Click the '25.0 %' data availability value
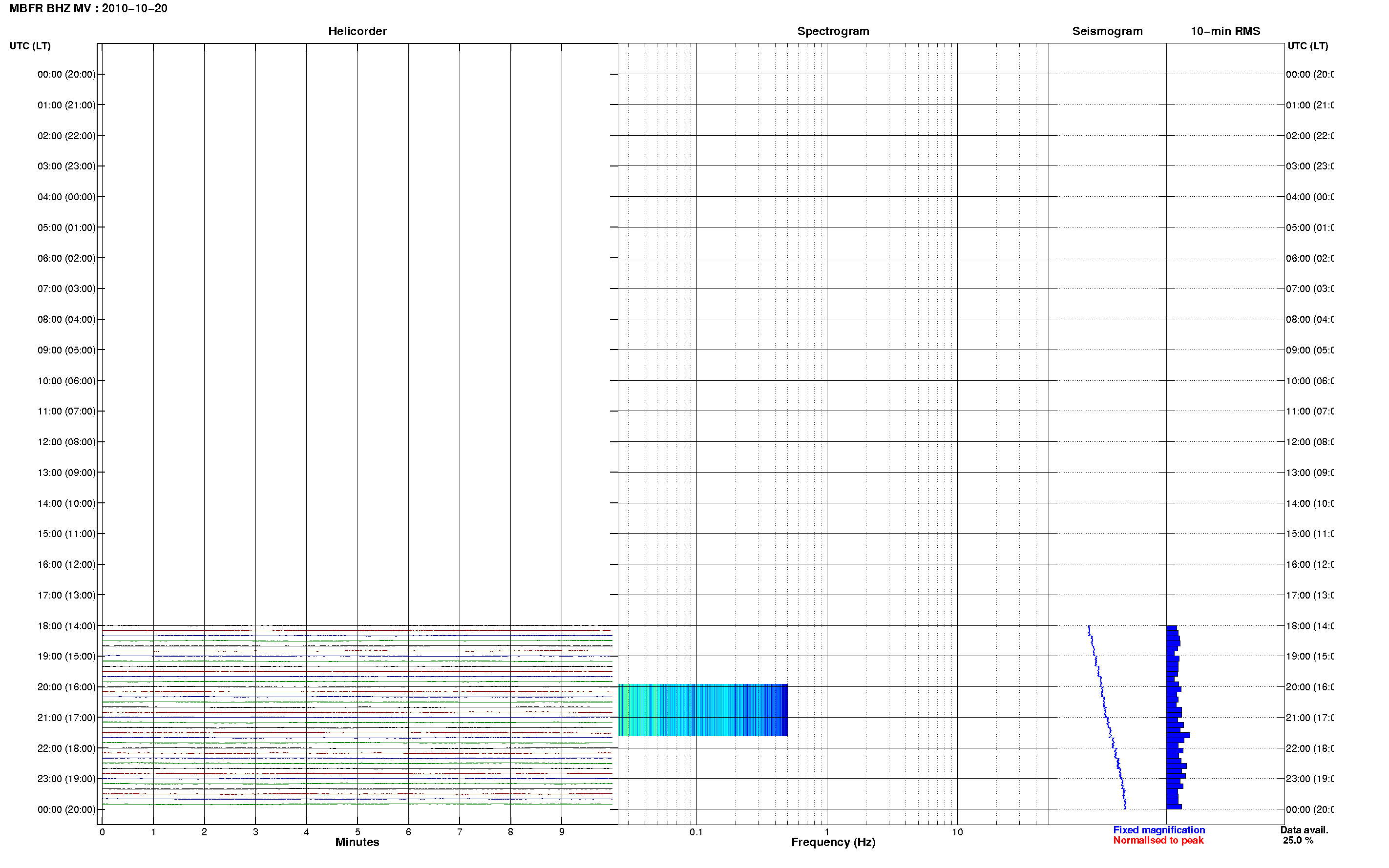Screen dimensions: 1389x868 1298,841
